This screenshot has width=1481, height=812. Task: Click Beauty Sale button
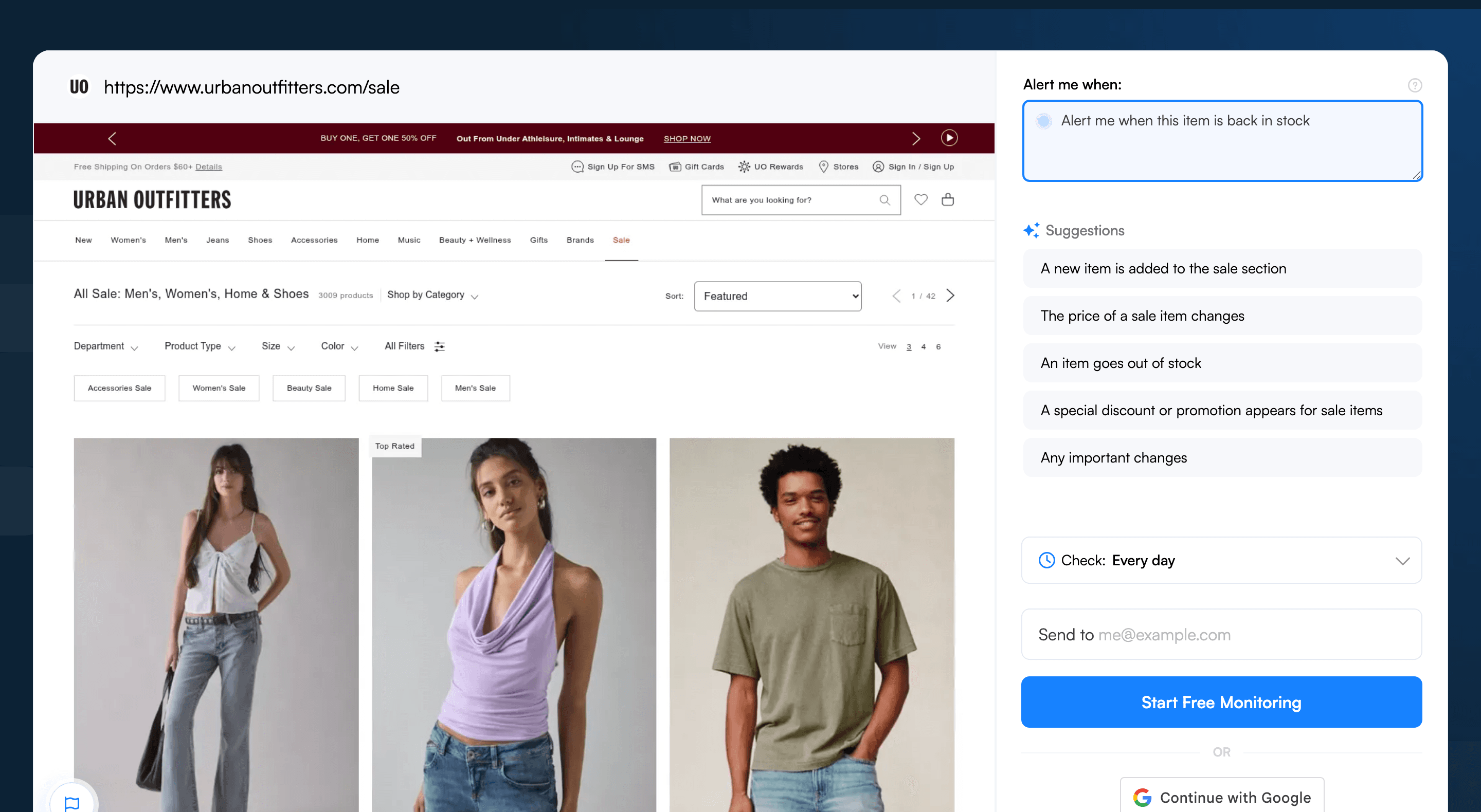click(309, 389)
